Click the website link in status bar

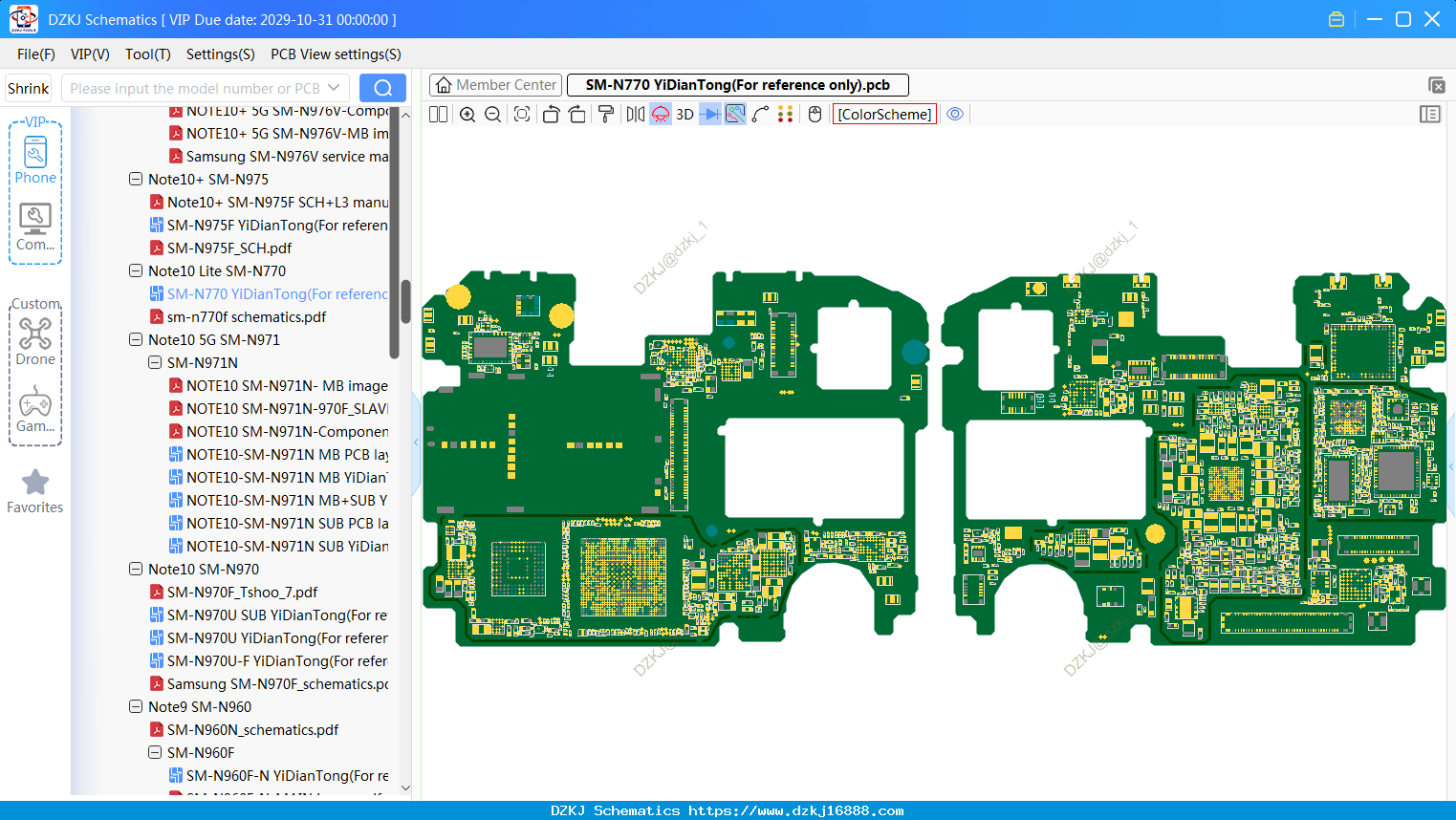coord(795,810)
